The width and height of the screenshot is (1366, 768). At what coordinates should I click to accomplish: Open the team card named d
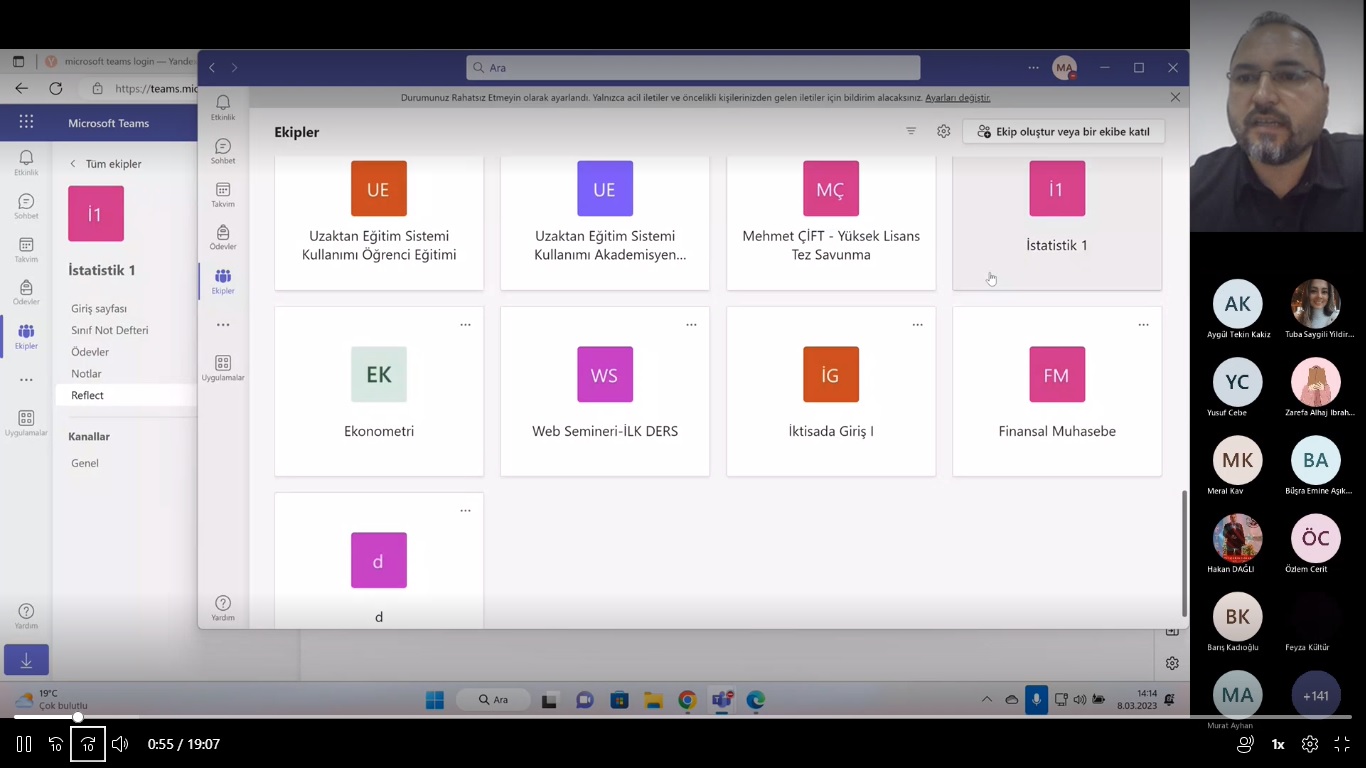[379, 561]
